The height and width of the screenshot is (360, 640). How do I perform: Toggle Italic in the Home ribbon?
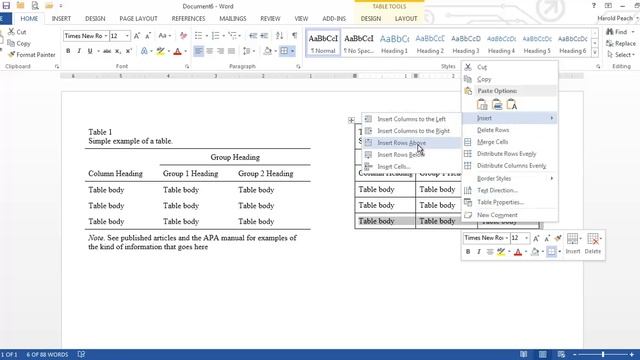(x=79, y=51)
